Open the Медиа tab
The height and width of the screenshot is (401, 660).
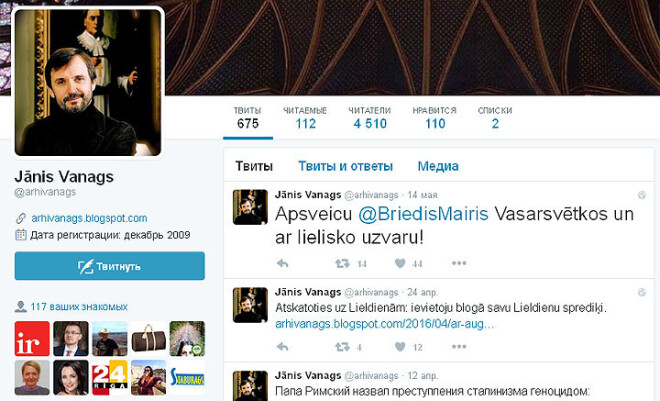click(438, 166)
